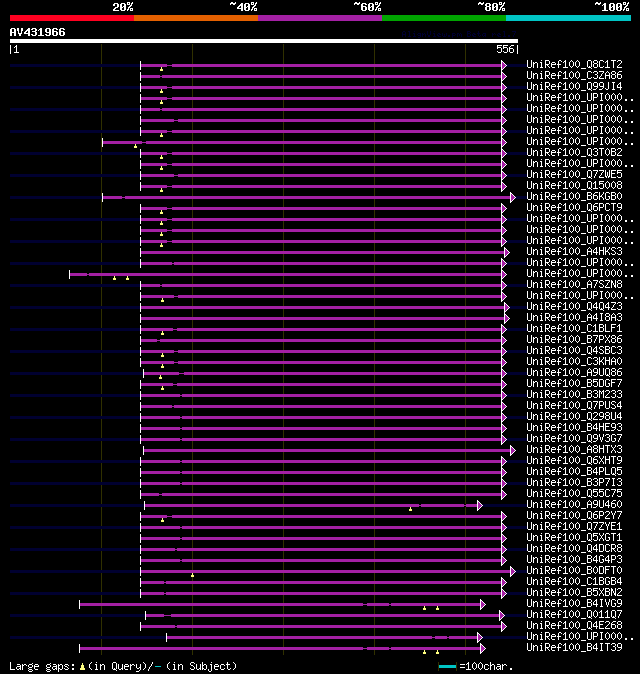
Task: Select the UniRef100_Q7ZYE1 label
Action: coord(574,527)
